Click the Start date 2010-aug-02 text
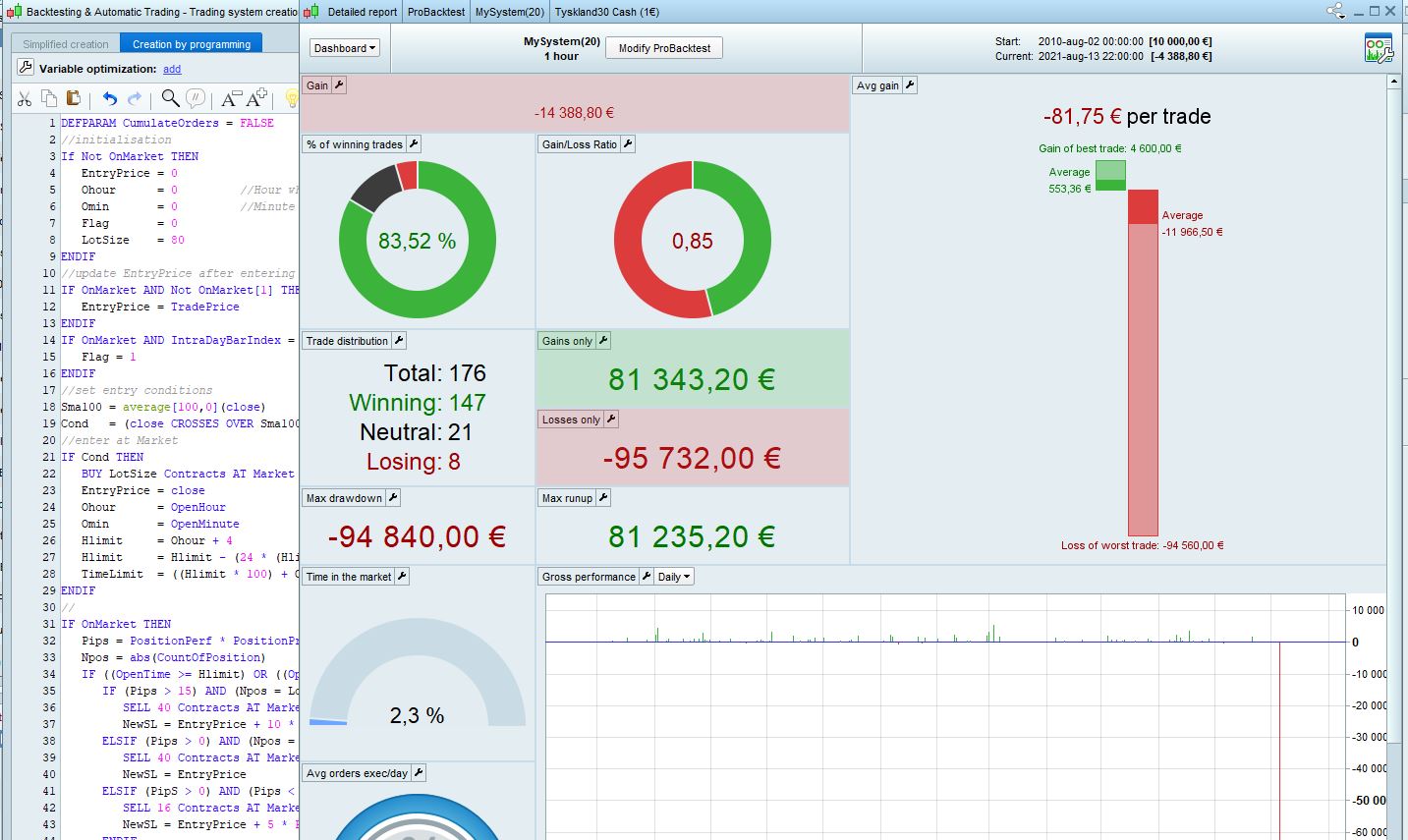 tap(1091, 42)
